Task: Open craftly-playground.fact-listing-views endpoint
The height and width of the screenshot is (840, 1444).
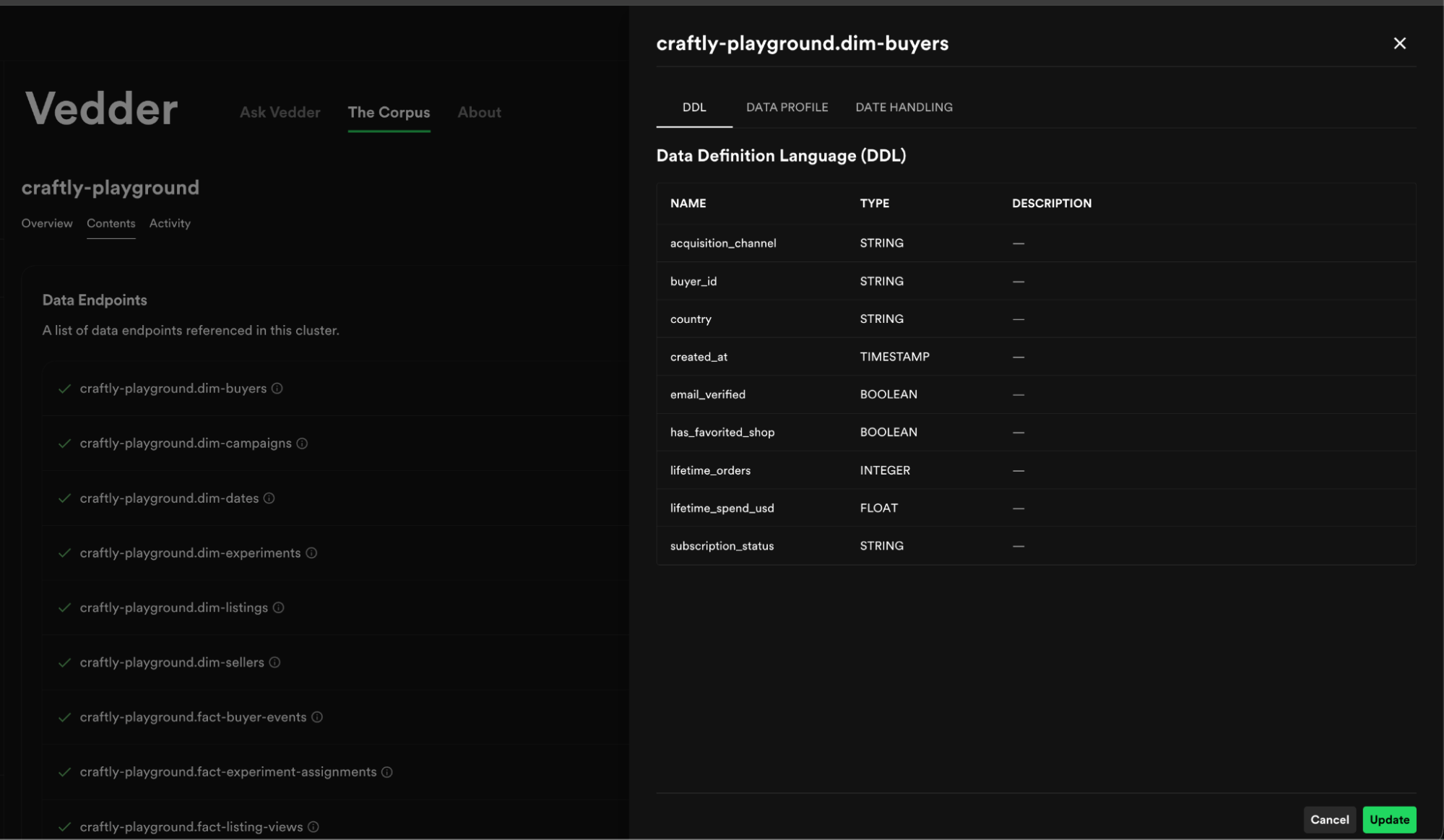Action: 191,827
